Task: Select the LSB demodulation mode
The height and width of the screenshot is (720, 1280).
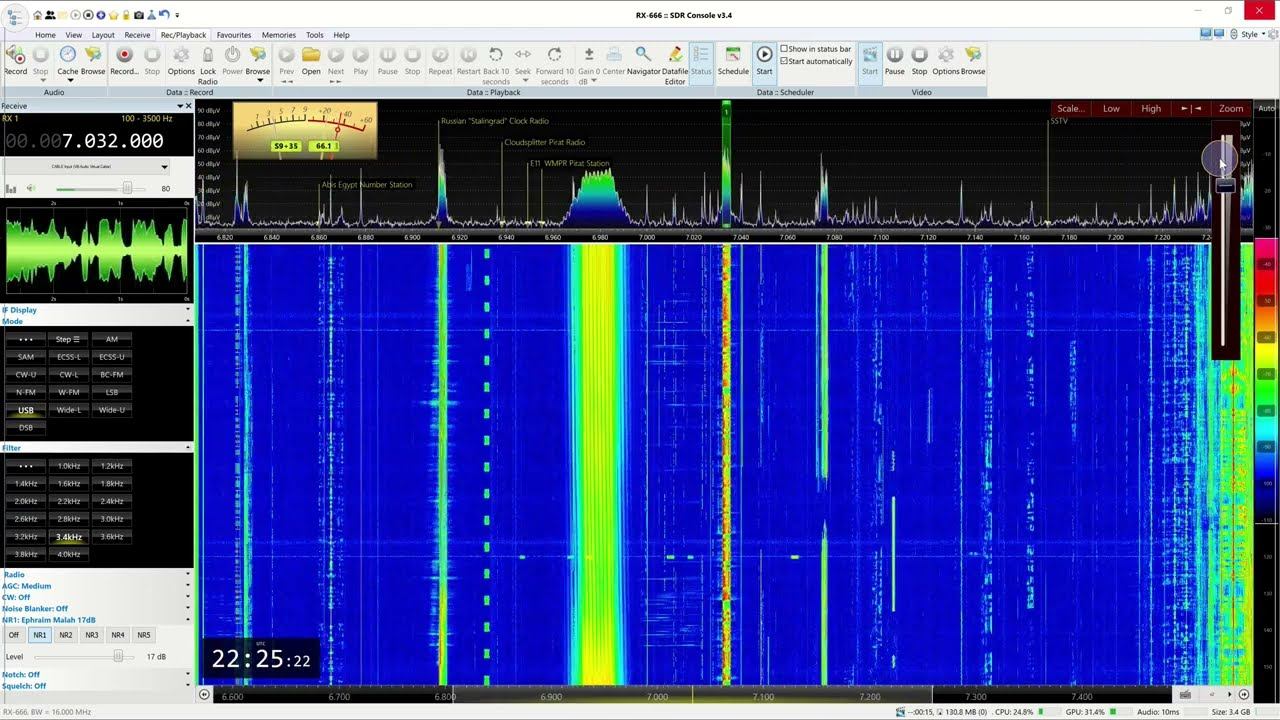Action: 112,393
